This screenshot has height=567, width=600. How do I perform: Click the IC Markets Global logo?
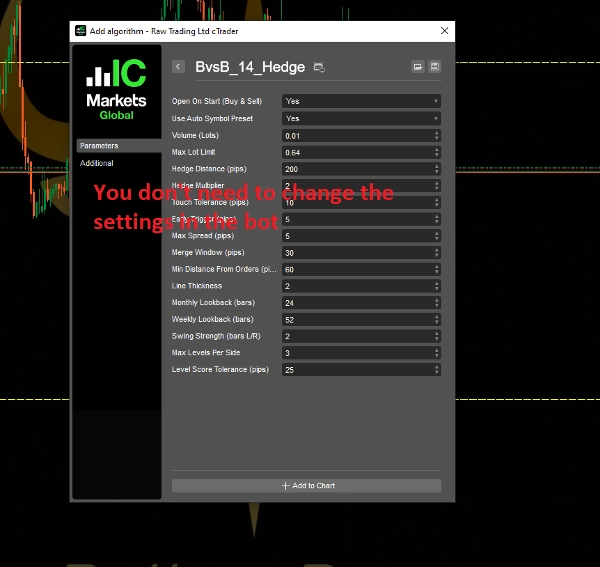tap(116, 90)
